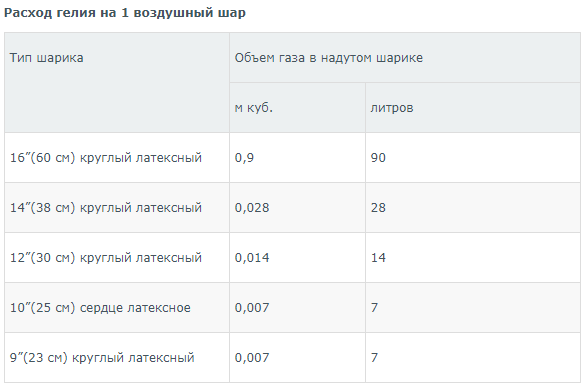The width and height of the screenshot is (586, 388).
Task: Click the '14″(38 см) круглый латексный' row label
Action: point(106,208)
